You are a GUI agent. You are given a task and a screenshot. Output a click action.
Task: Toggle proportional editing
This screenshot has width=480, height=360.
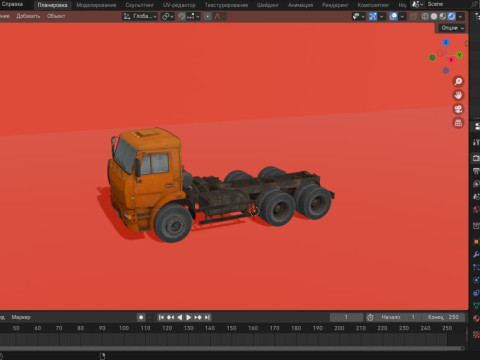click(x=207, y=16)
